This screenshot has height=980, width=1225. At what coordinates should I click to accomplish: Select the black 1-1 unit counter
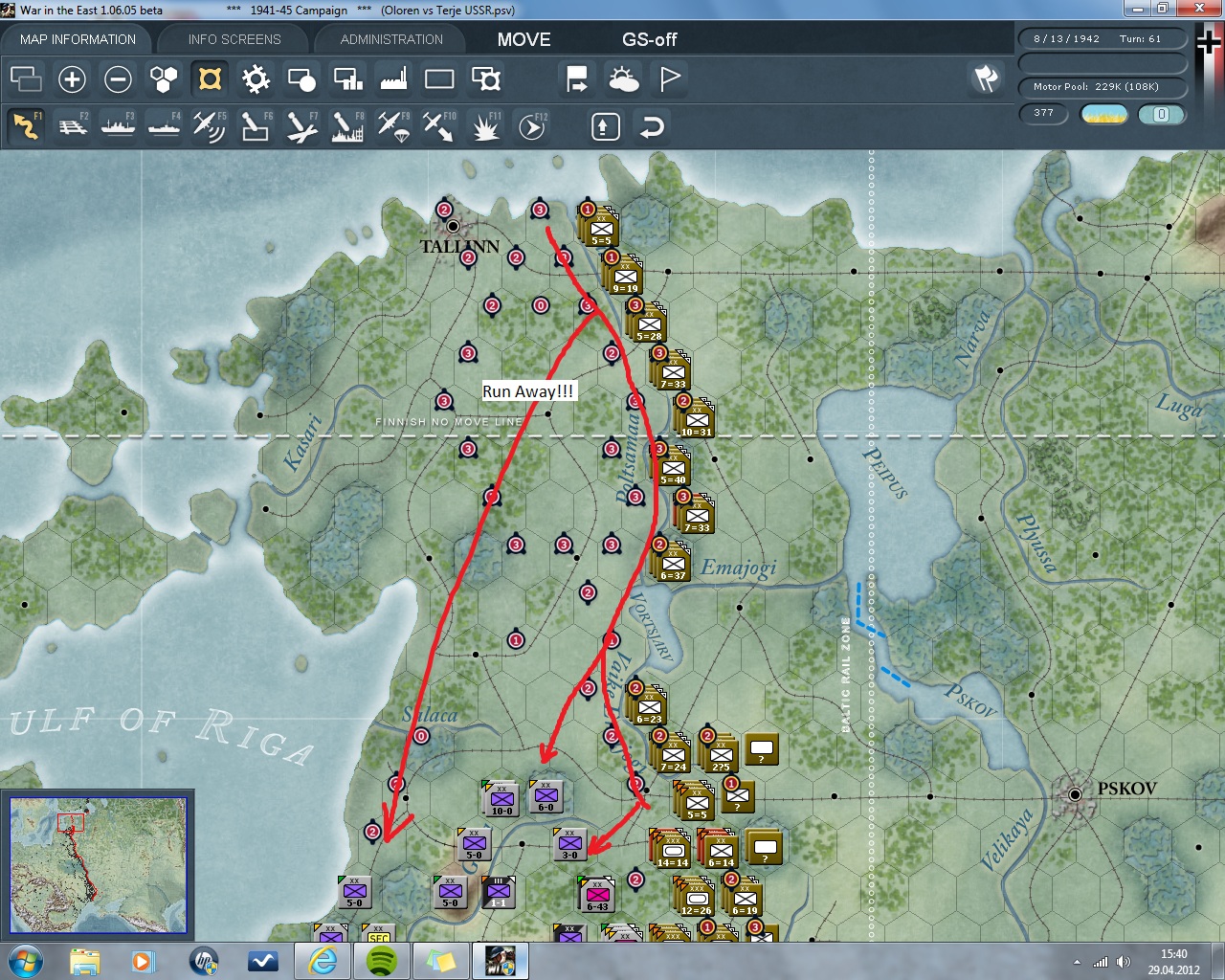click(x=499, y=892)
